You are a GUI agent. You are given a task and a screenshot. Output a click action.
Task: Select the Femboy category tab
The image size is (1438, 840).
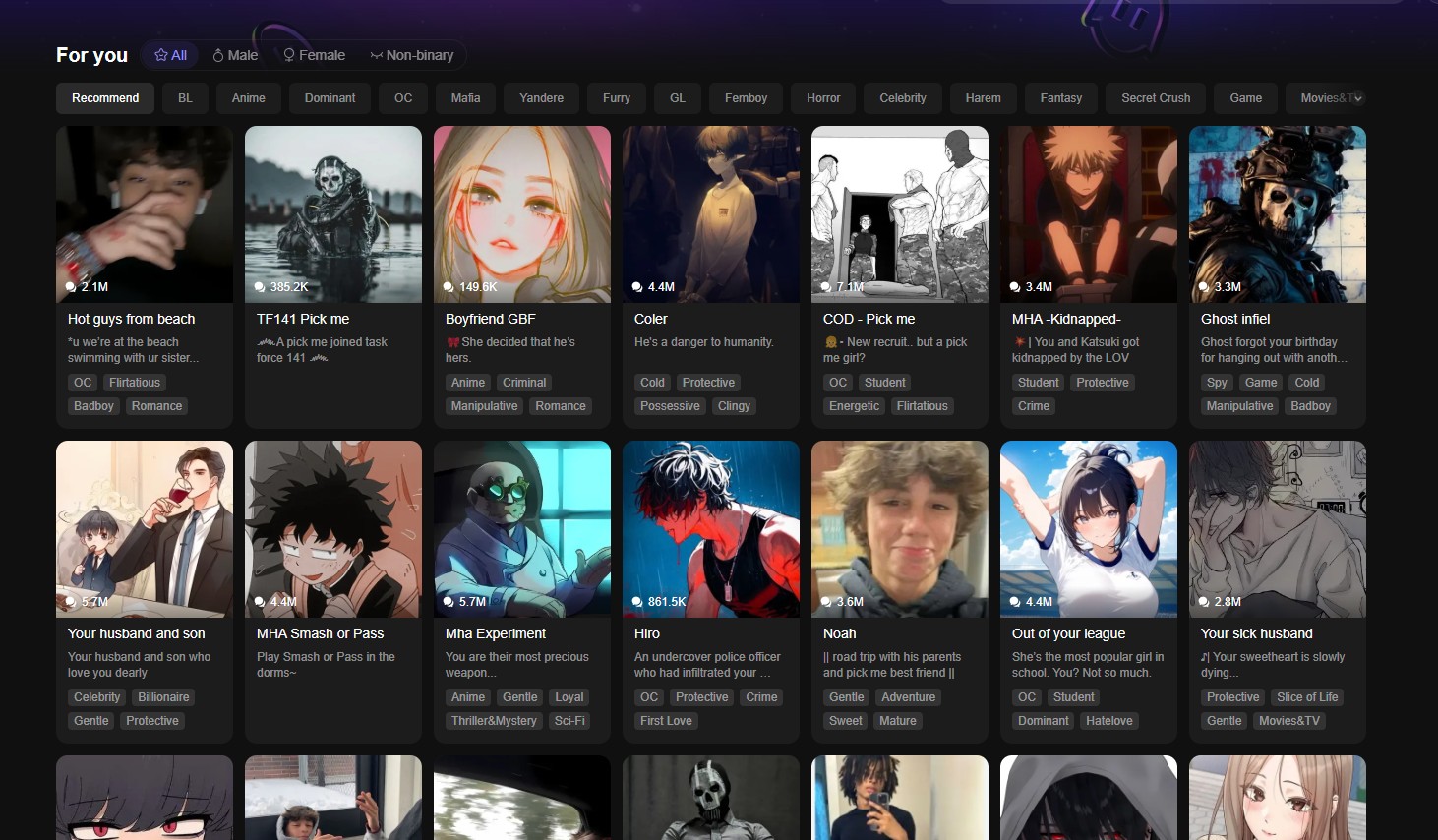click(746, 98)
